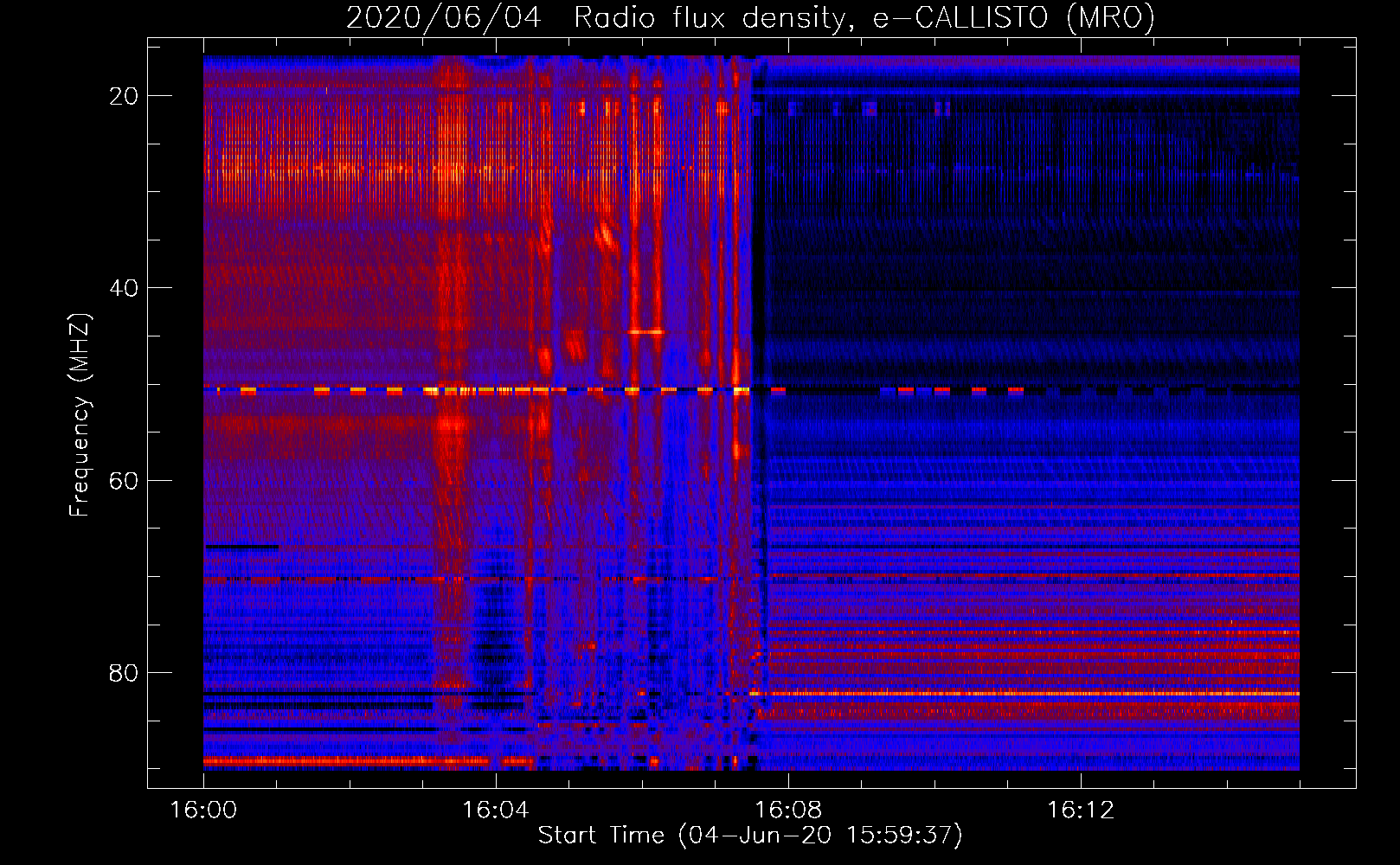The image size is (1400, 865).
Task: Click the 16:12 time tick label
Action: tap(1081, 811)
